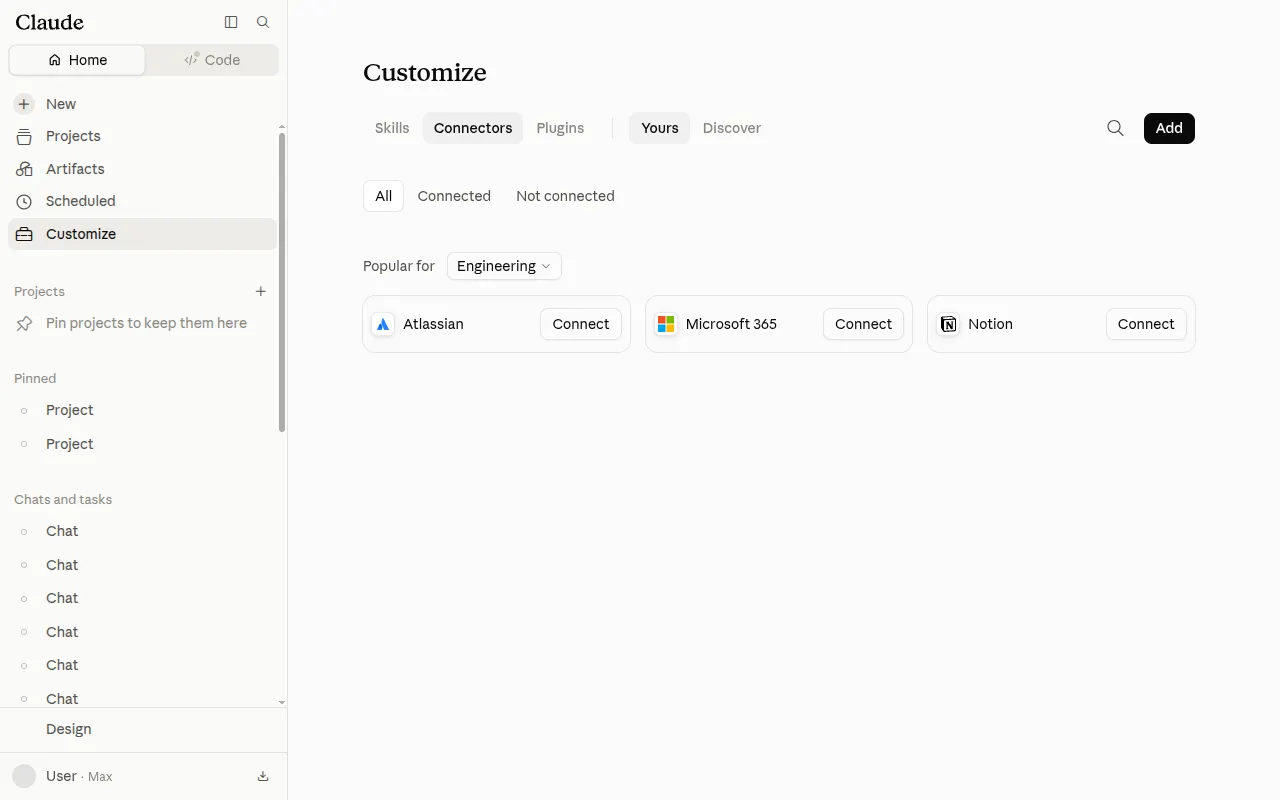This screenshot has width=1280, height=800.
Task: Open the Engineering dropdown
Action: point(504,266)
